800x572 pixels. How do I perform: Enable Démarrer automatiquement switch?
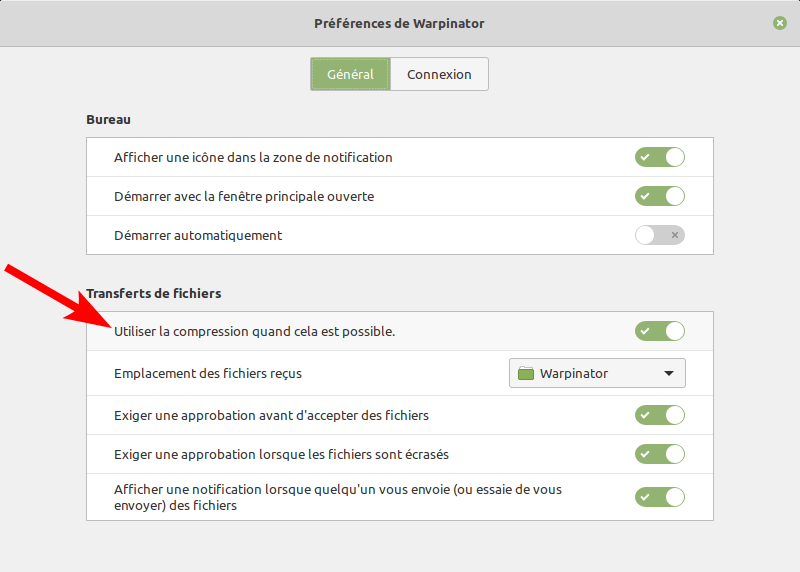coord(660,235)
